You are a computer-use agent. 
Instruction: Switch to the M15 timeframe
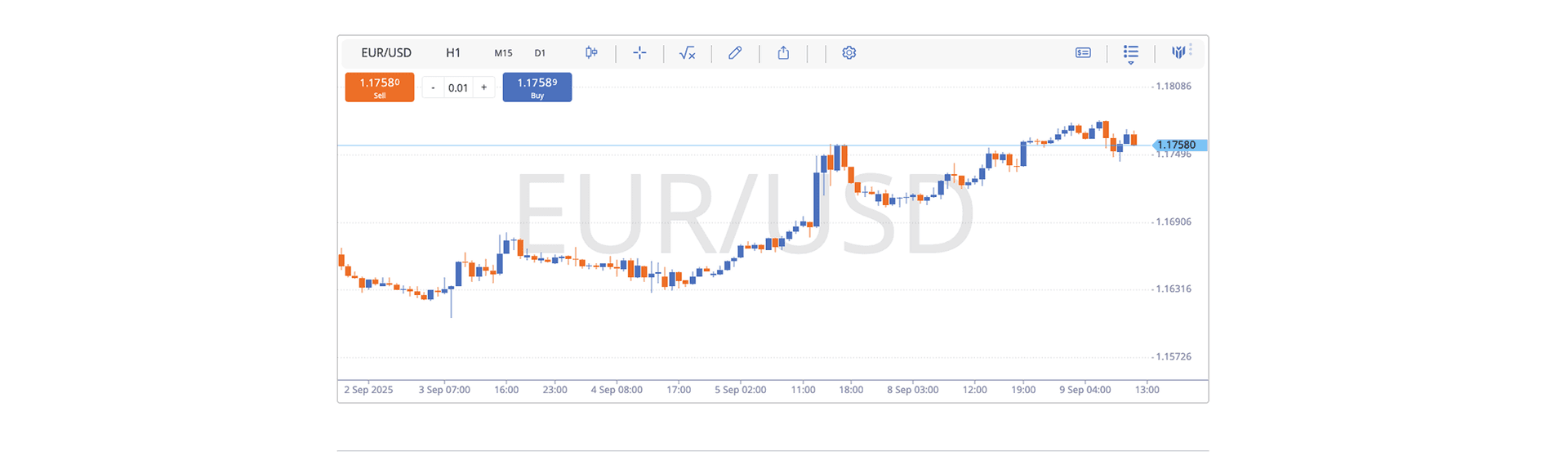coord(503,53)
